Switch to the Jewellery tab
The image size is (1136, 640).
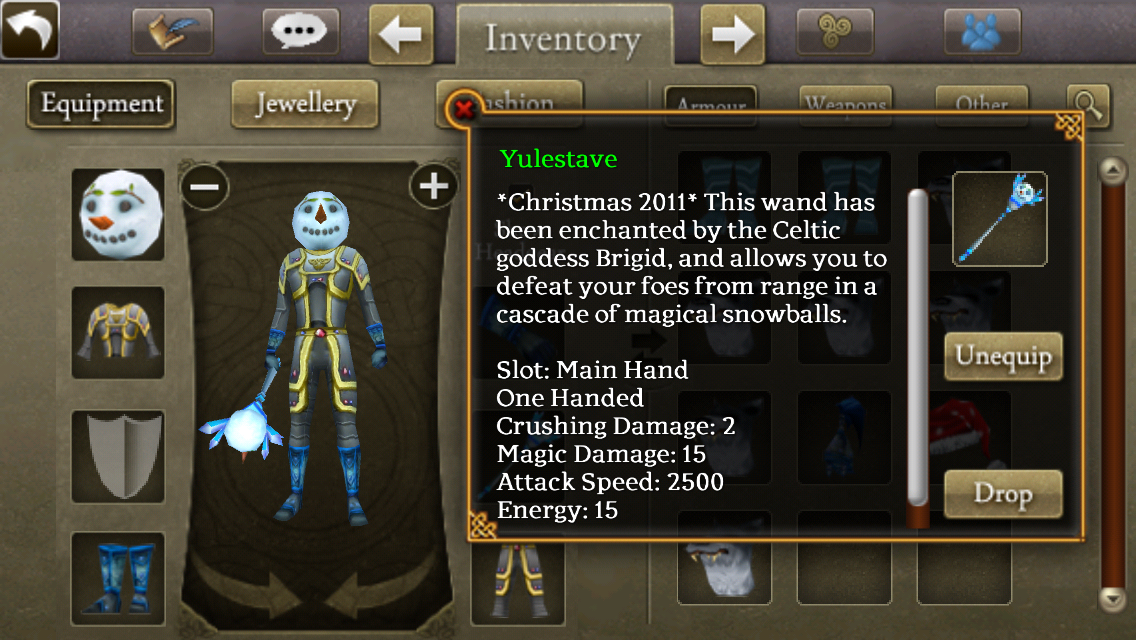[x=305, y=104]
